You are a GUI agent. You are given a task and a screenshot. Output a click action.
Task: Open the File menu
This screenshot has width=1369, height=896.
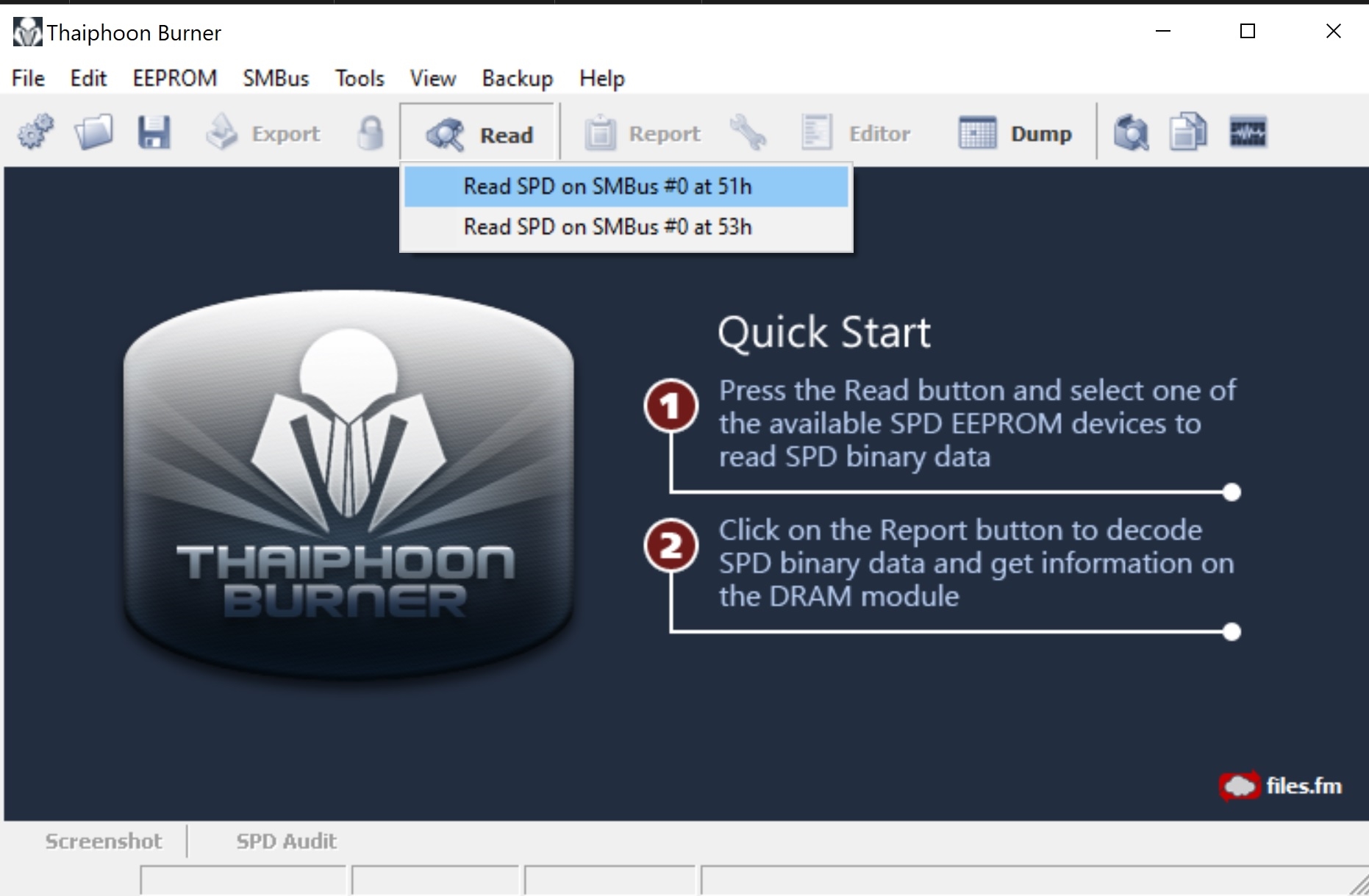28,78
